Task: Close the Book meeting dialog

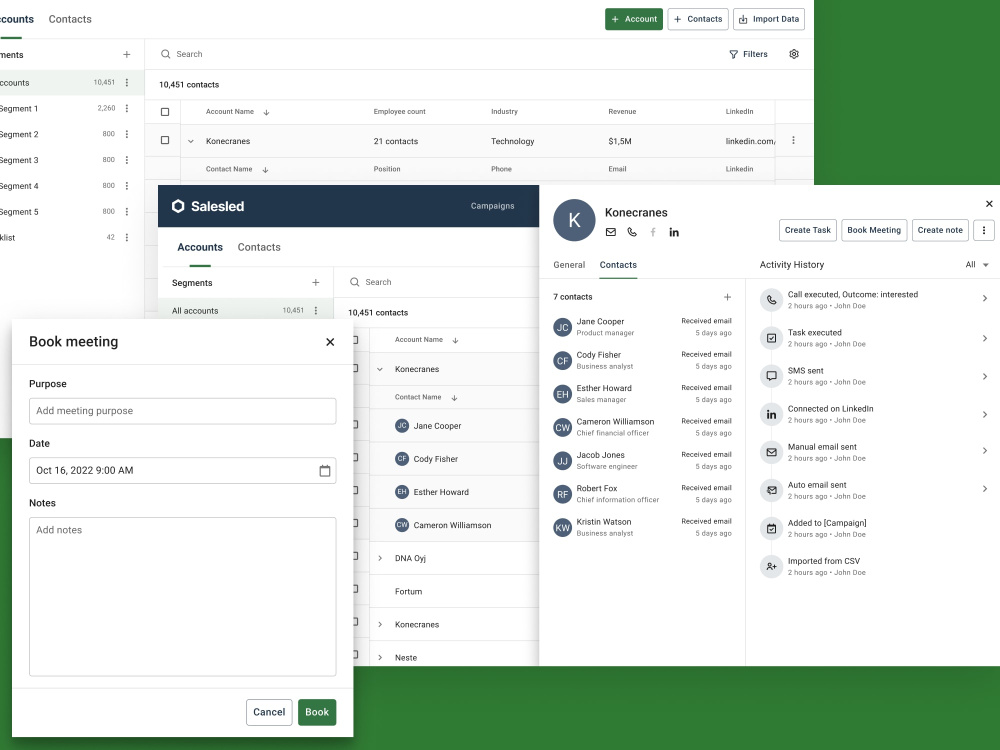Action: (330, 342)
